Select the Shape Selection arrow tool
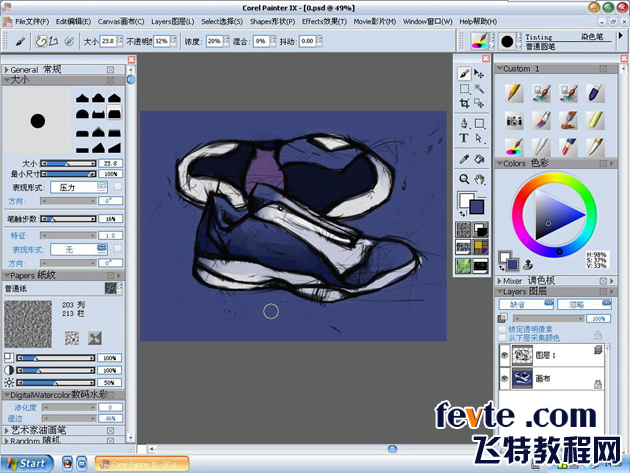This screenshot has height=473, width=630. click(479, 138)
